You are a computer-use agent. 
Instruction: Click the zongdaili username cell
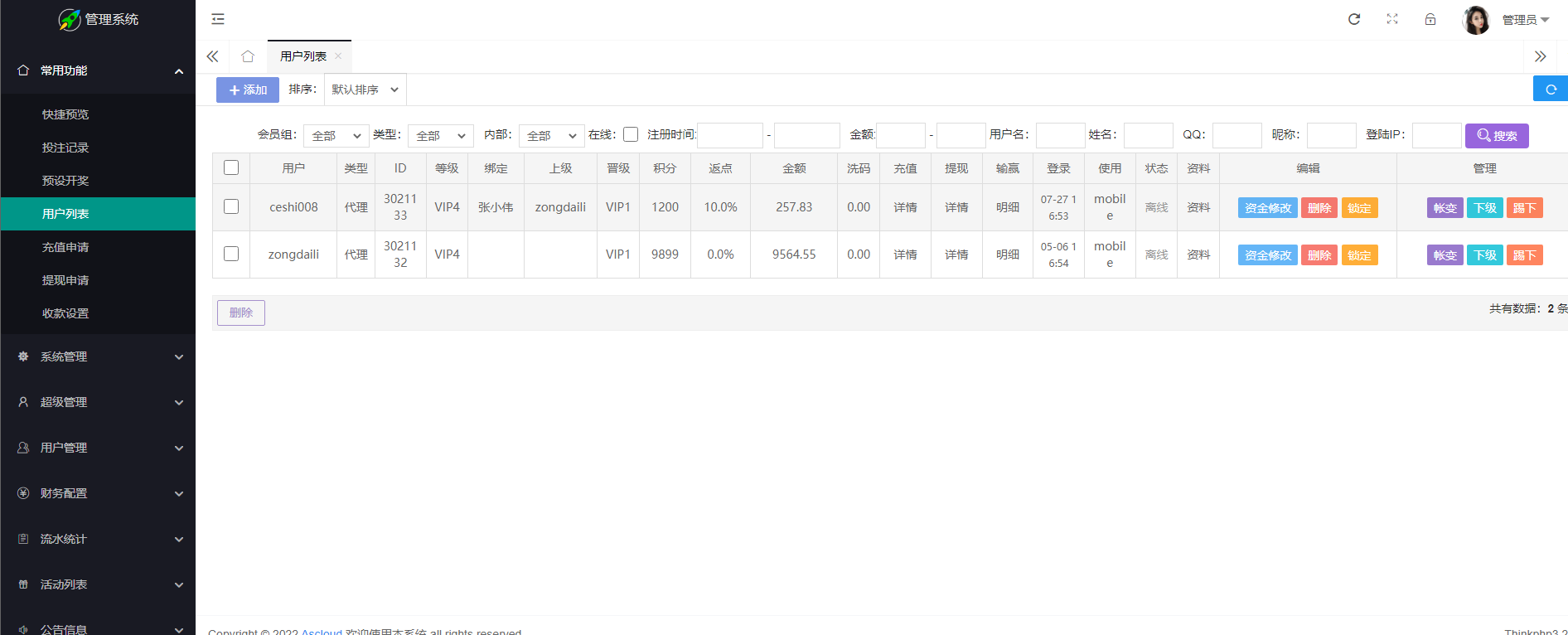[x=293, y=254]
